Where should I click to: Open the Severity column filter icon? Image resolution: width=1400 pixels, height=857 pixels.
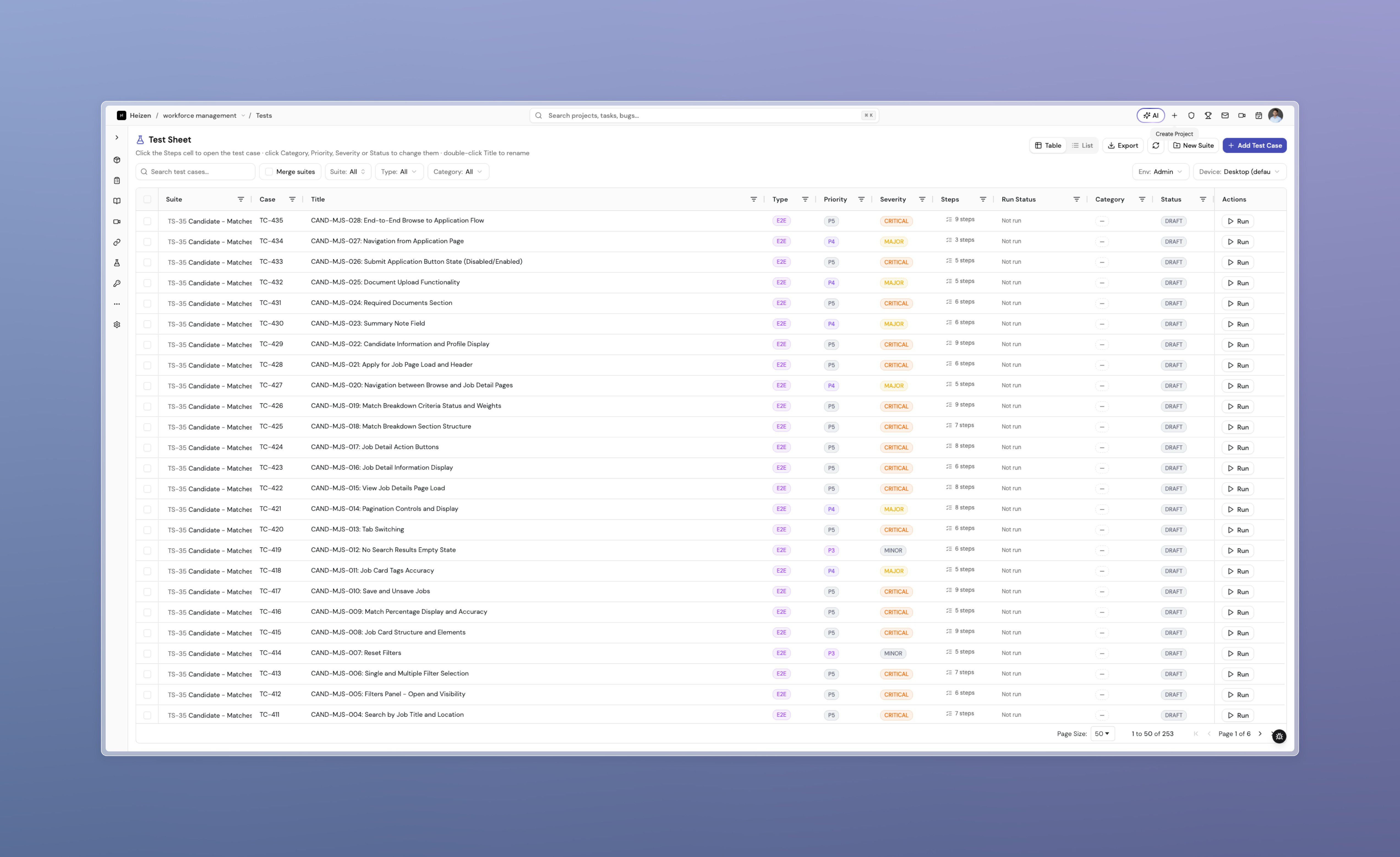(x=922, y=199)
